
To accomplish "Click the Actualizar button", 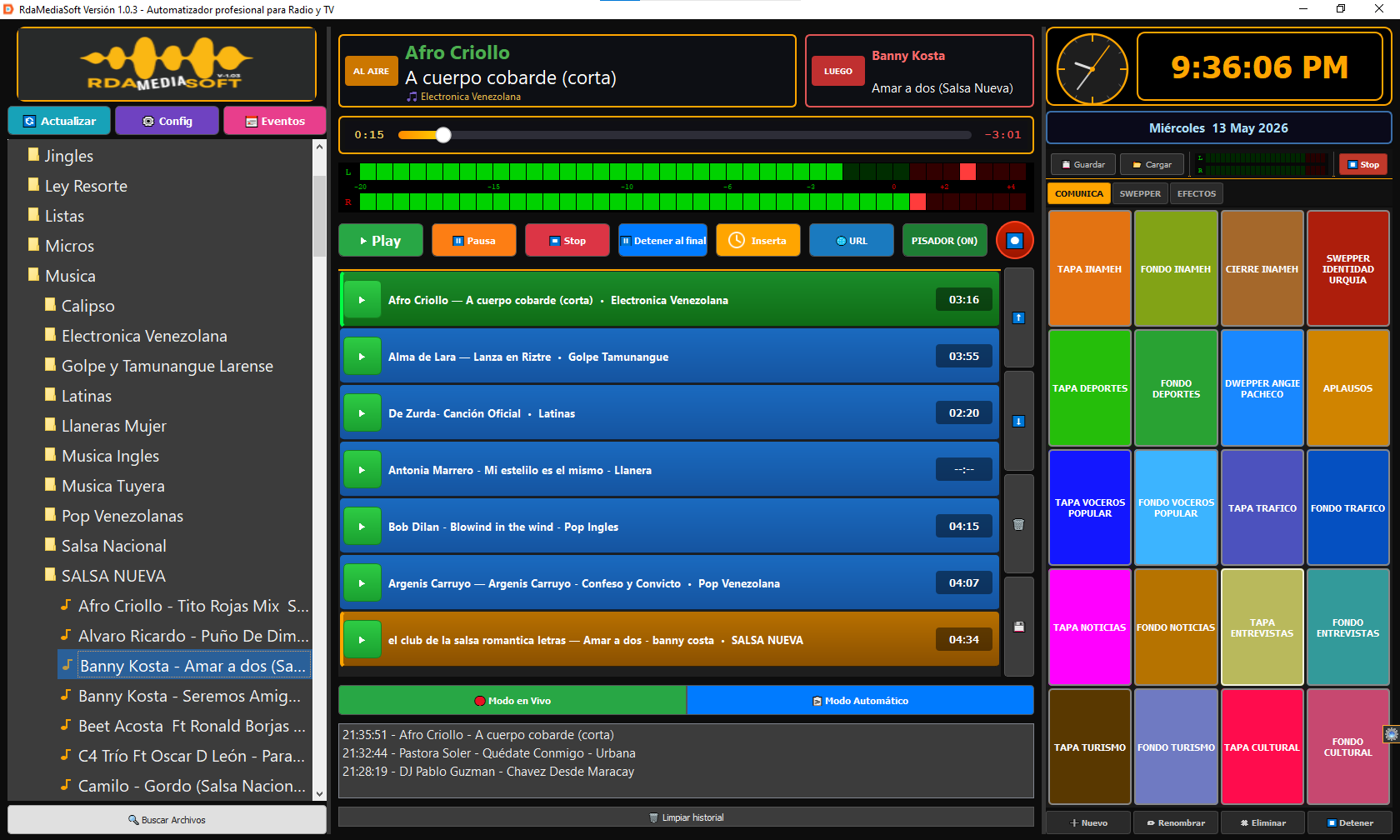I will coord(59,121).
